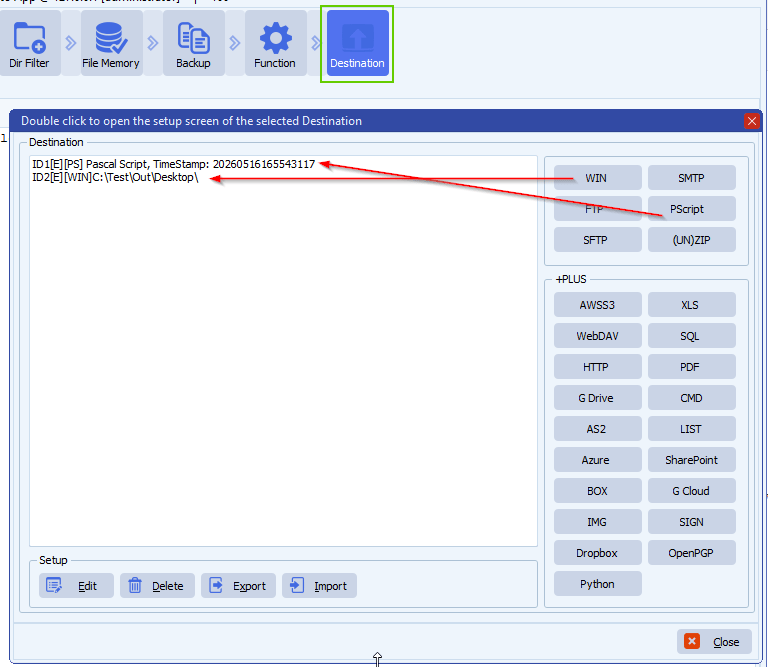Open the Function gear step

click(275, 44)
